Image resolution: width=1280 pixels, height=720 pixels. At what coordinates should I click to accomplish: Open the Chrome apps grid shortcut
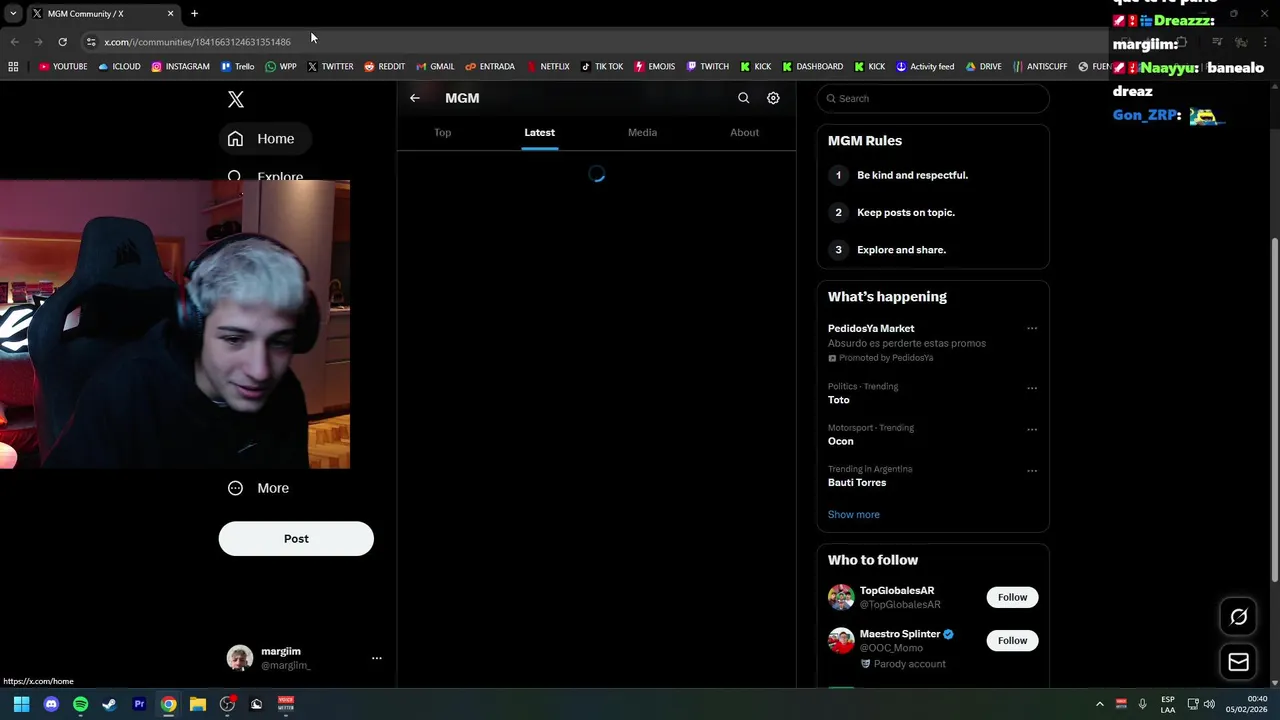(x=13, y=66)
